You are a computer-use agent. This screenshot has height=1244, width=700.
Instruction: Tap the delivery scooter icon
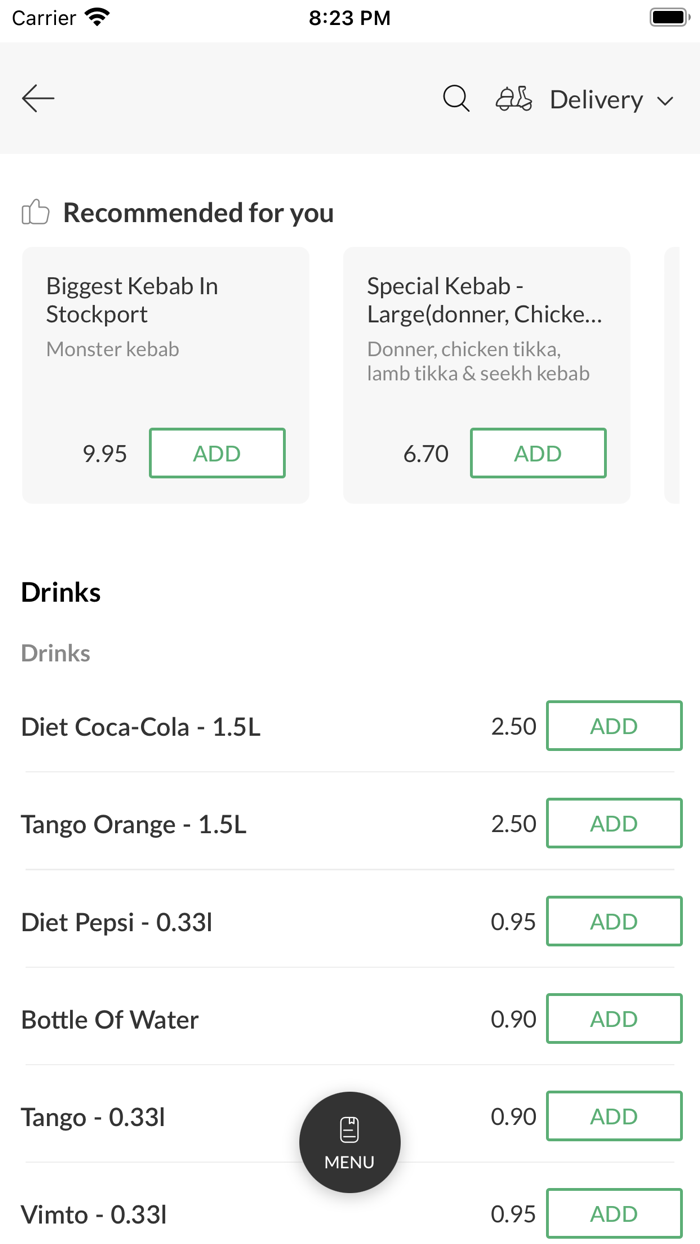click(x=514, y=98)
